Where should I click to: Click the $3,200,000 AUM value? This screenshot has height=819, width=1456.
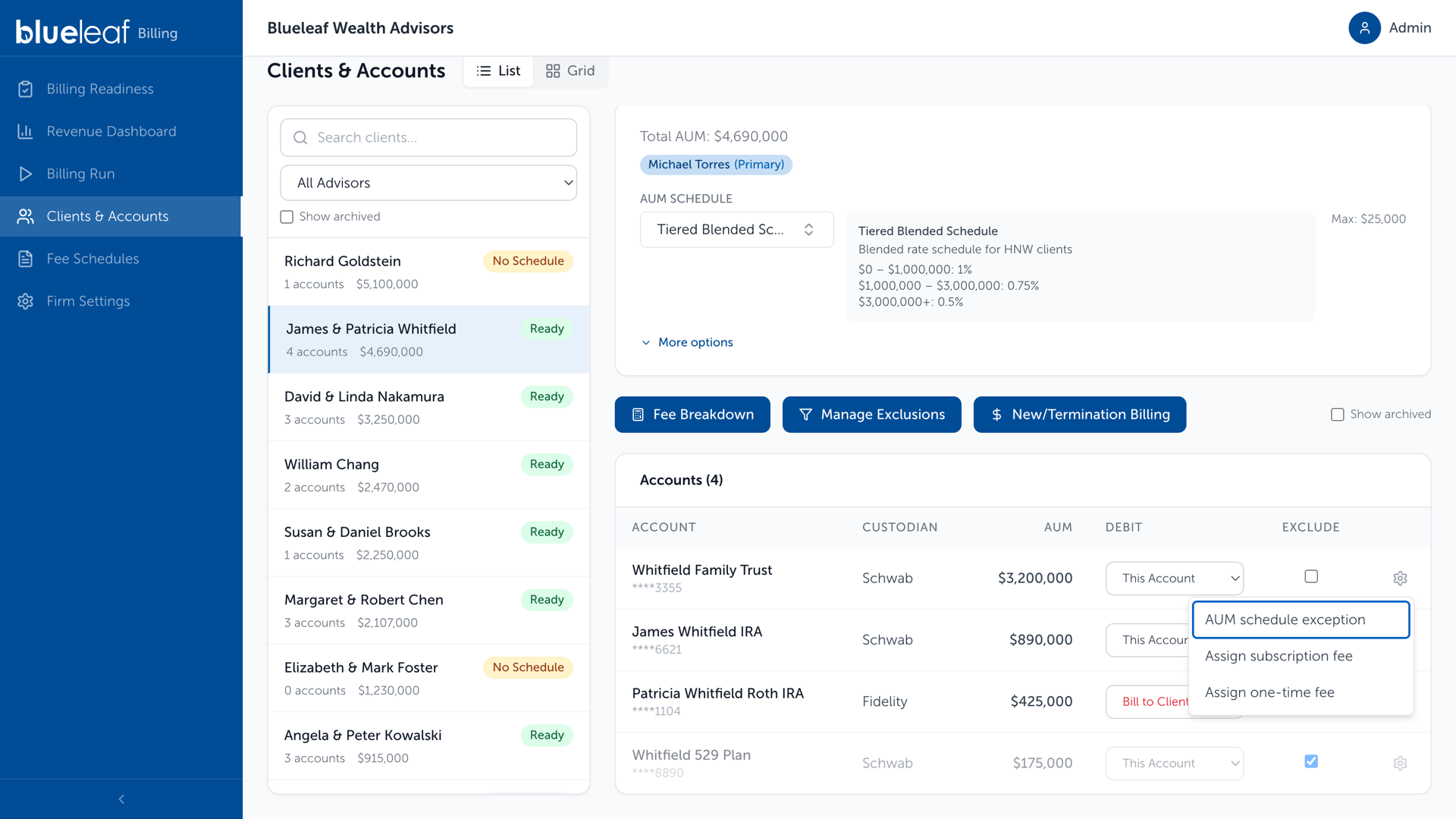[x=1035, y=579]
